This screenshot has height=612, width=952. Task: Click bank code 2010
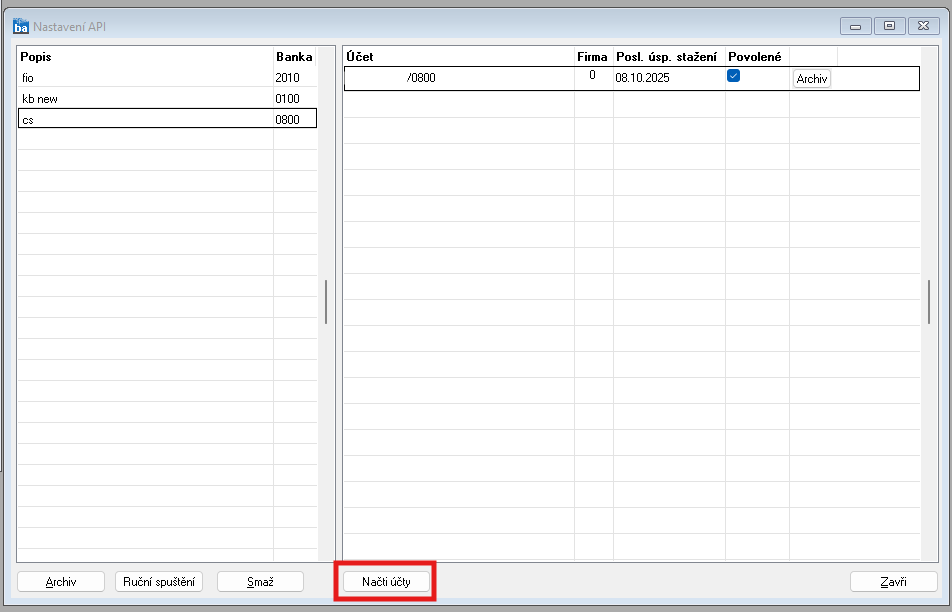click(x=287, y=78)
